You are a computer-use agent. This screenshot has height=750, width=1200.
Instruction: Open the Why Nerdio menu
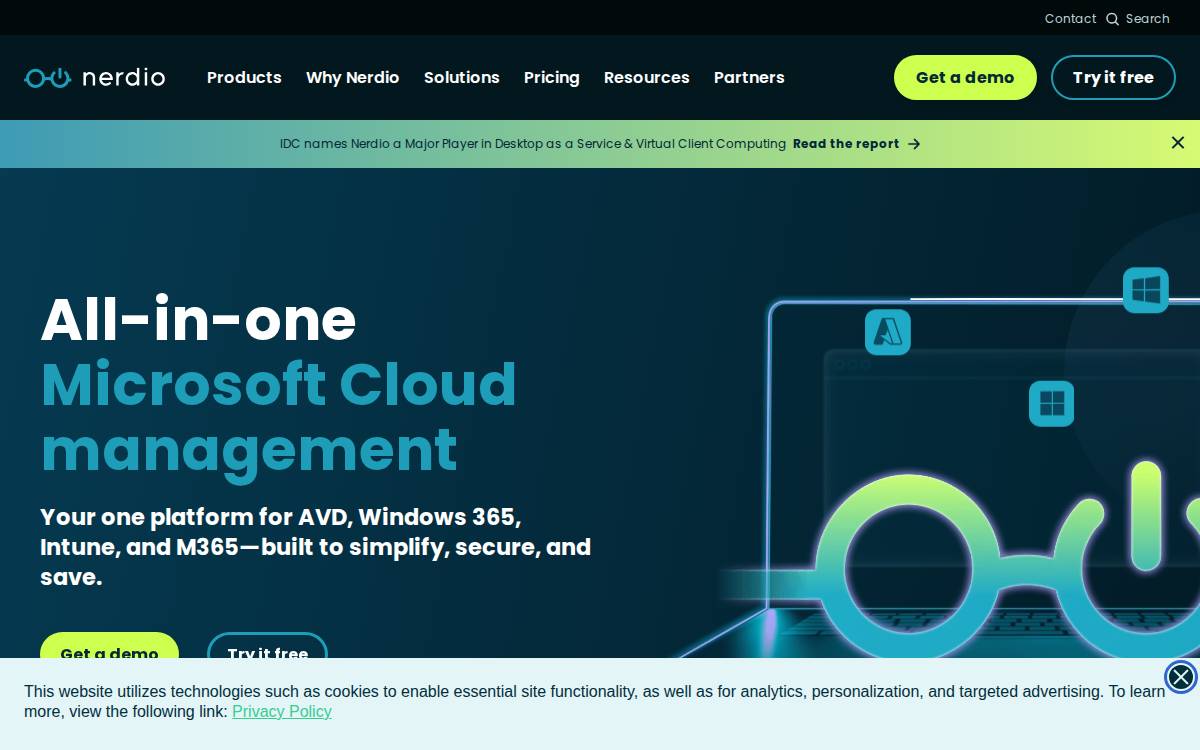pyautogui.click(x=353, y=77)
